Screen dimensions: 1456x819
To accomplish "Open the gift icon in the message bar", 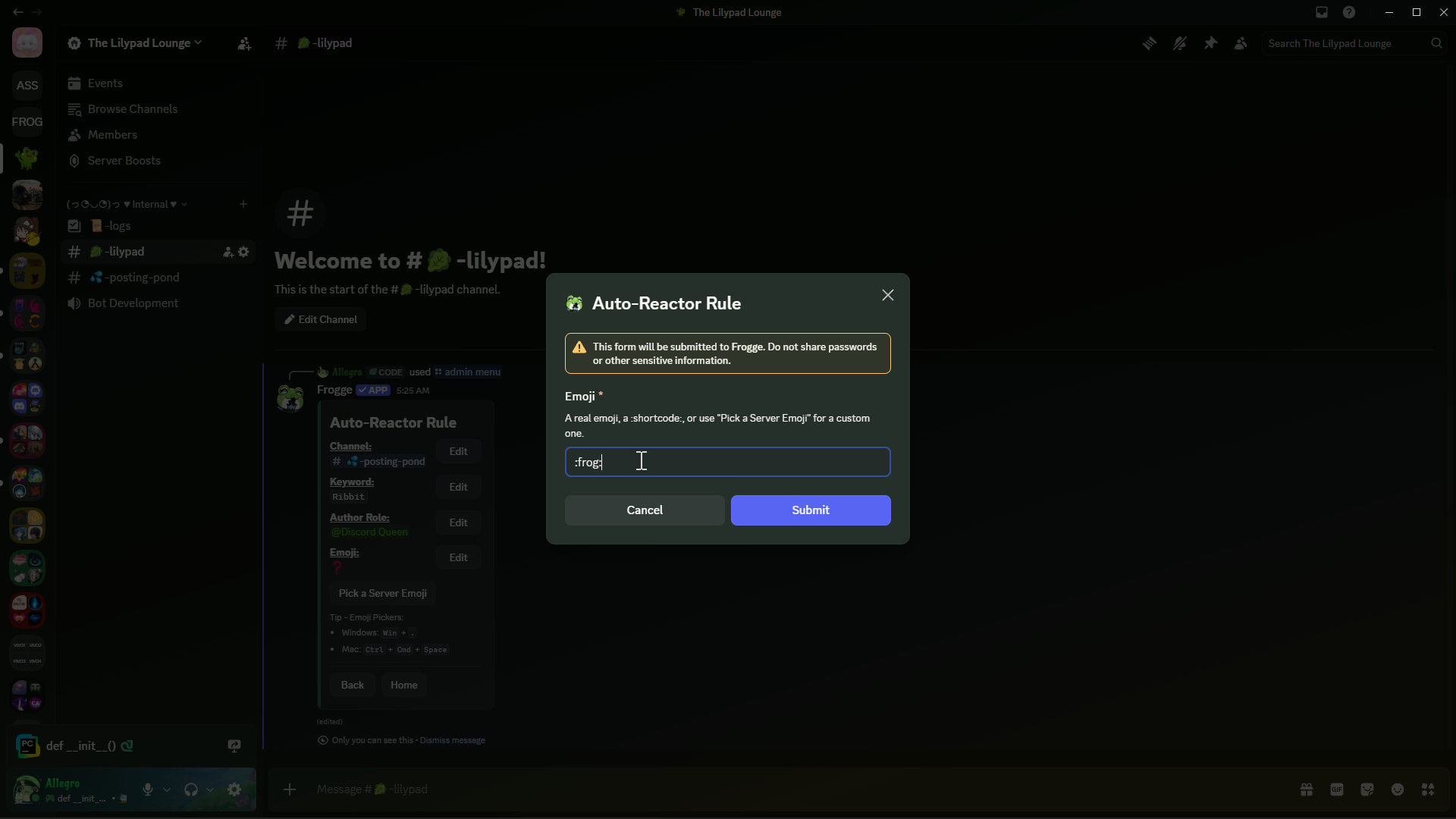I will coord(1307,789).
